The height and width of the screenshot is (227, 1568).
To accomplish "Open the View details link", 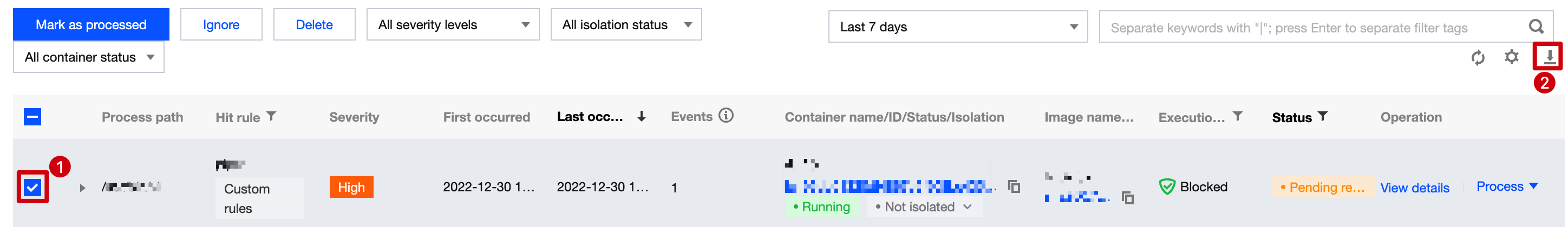I will coord(1414,188).
